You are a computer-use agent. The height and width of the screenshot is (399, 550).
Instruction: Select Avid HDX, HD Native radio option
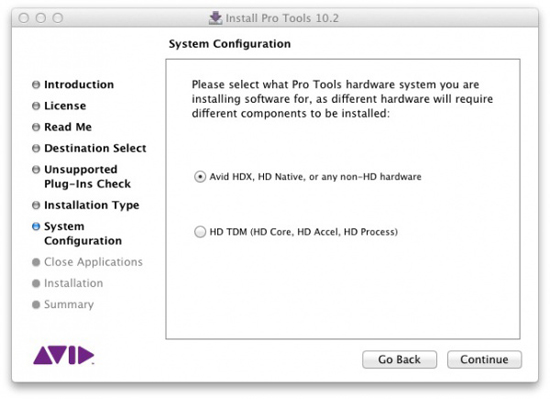200,177
